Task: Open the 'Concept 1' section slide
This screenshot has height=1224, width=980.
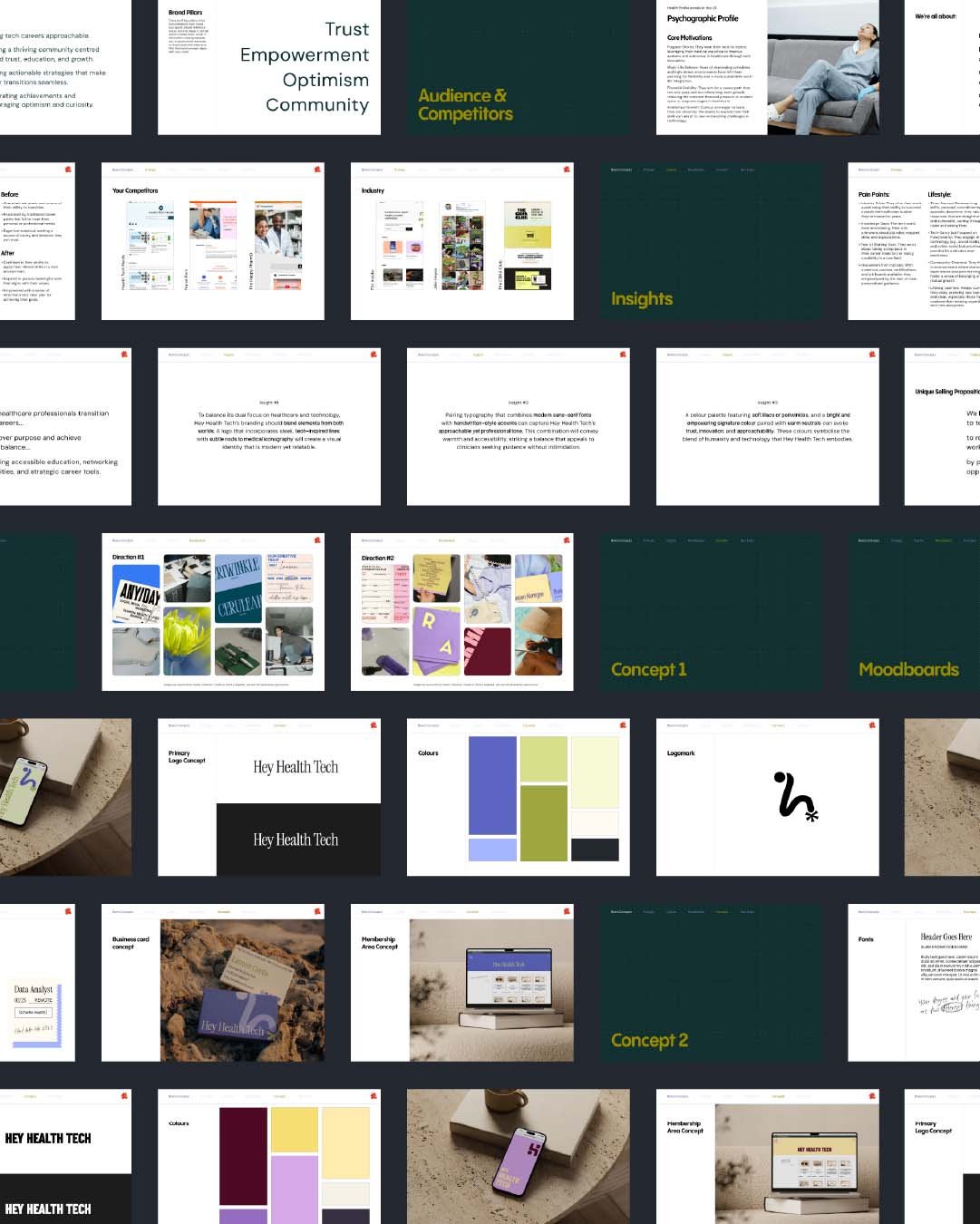Action: 711,612
